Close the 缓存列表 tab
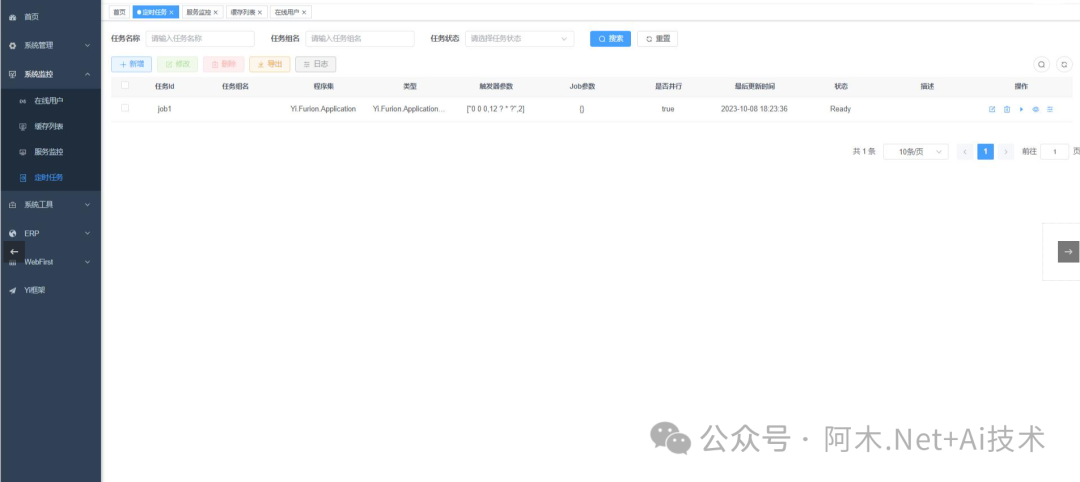The height and width of the screenshot is (482, 1080). click(260, 12)
